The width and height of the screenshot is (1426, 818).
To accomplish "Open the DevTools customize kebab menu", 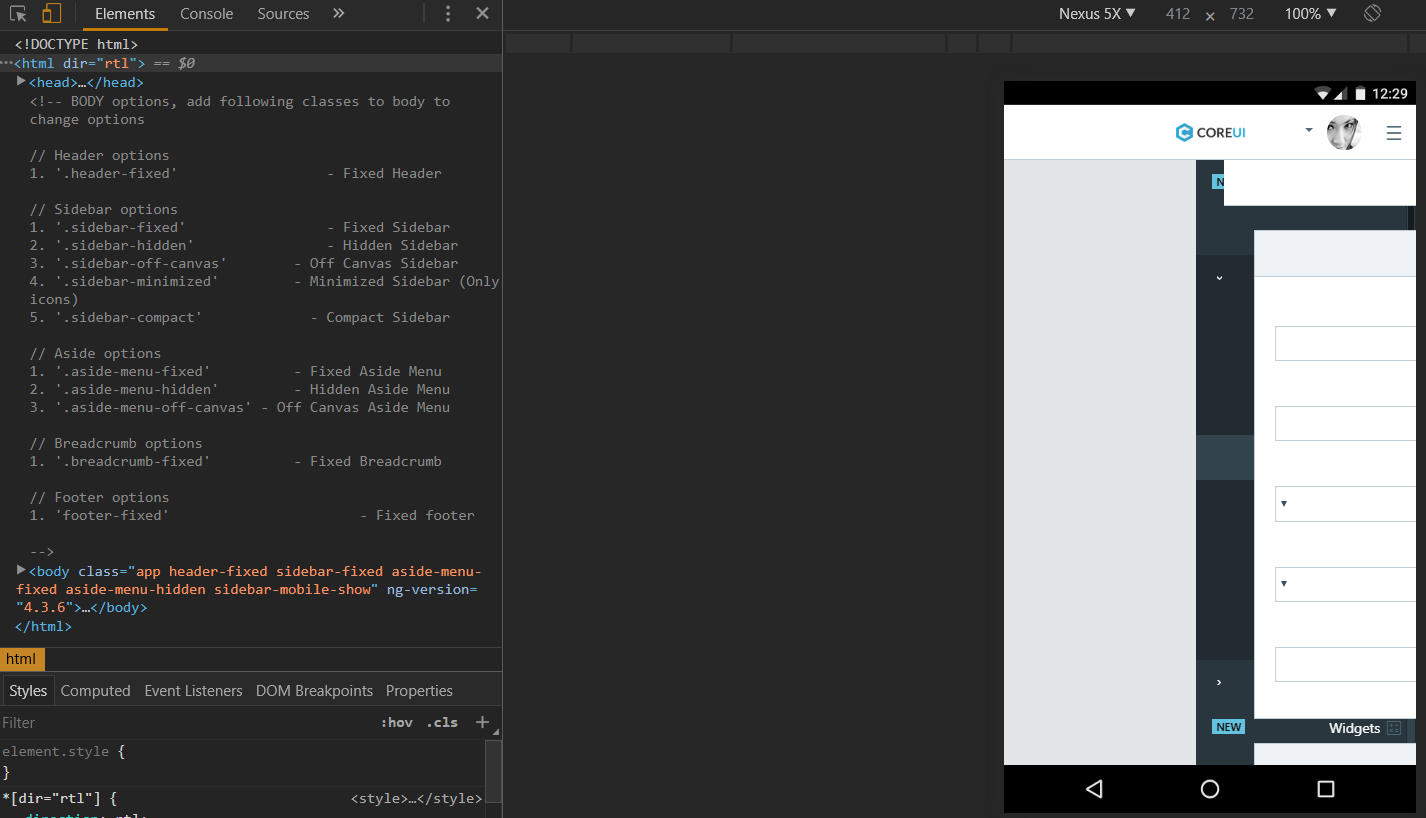I will [x=448, y=14].
